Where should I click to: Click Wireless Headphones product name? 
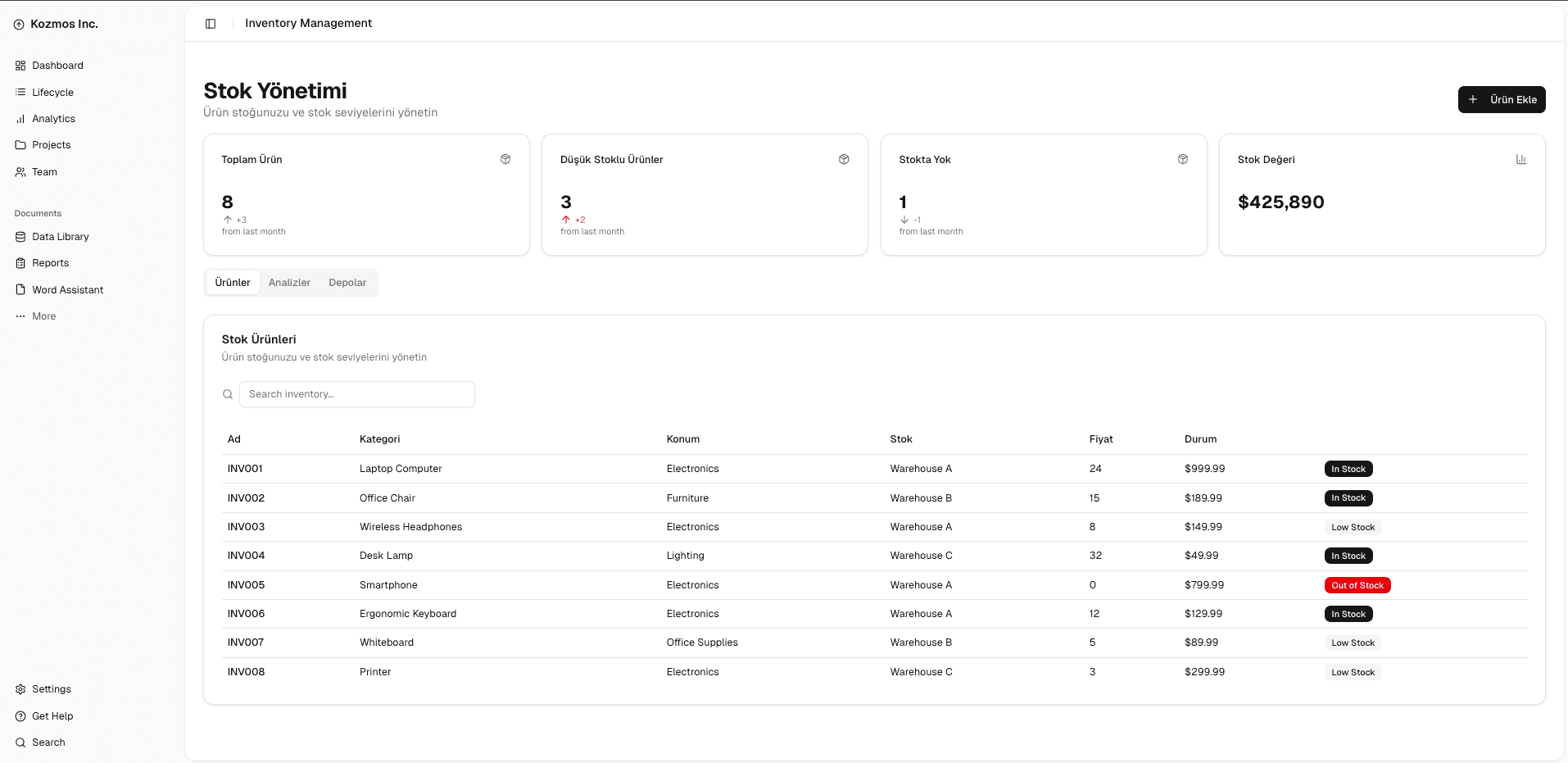pyautogui.click(x=410, y=527)
